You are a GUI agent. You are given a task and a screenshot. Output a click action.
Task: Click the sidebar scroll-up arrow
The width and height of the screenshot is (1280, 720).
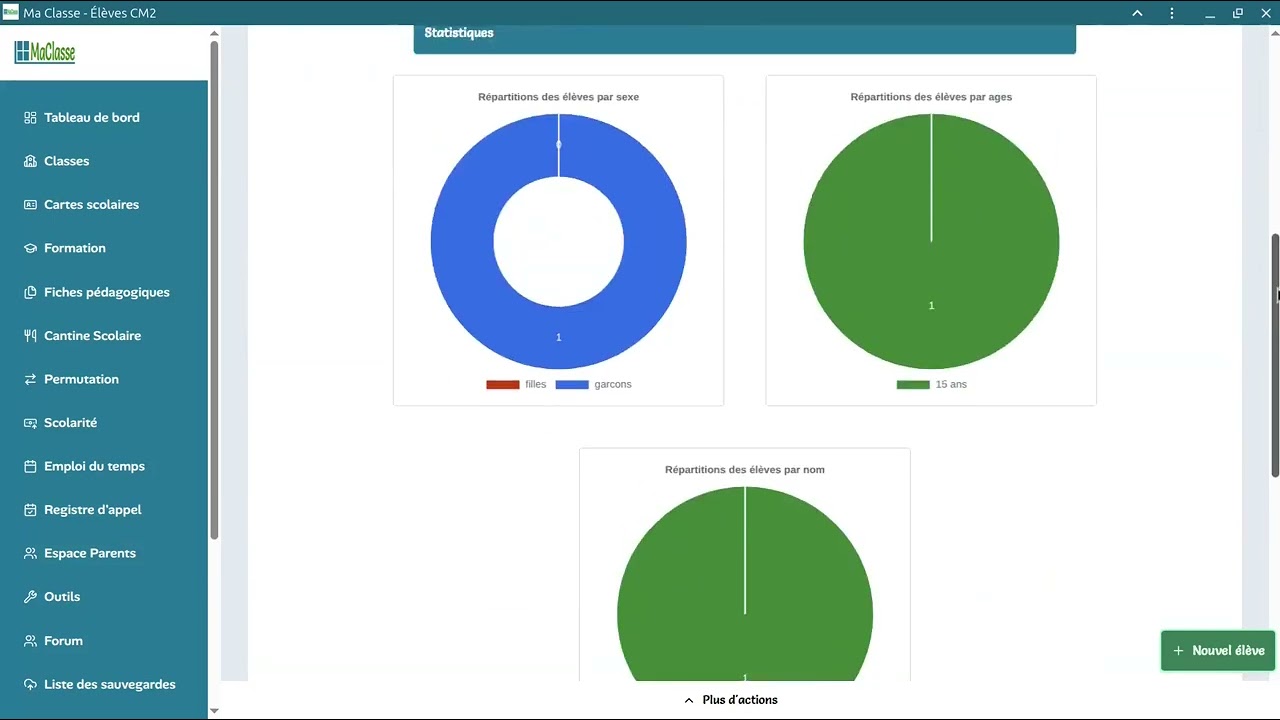214,34
